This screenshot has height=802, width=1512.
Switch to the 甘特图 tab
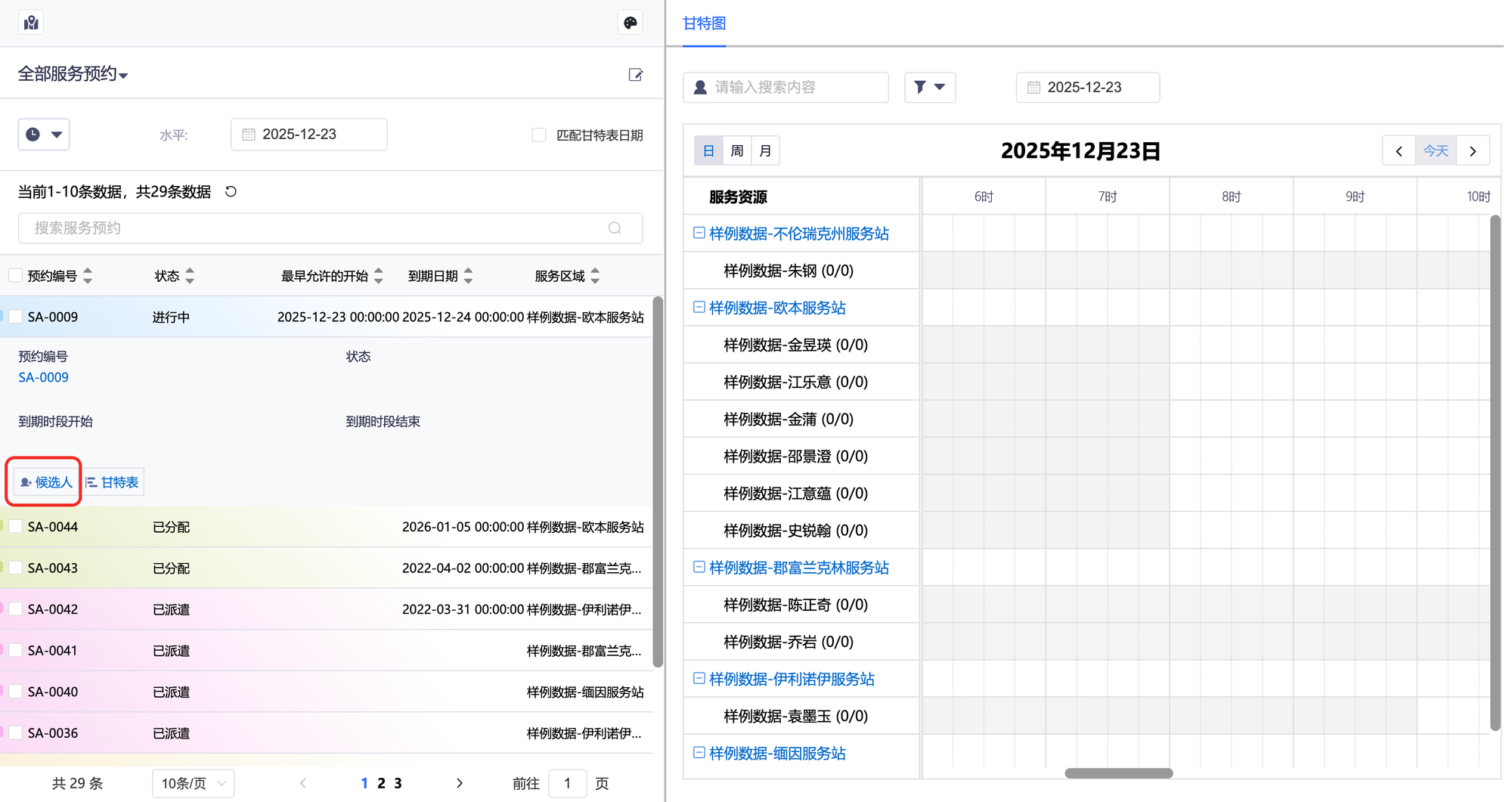(704, 23)
